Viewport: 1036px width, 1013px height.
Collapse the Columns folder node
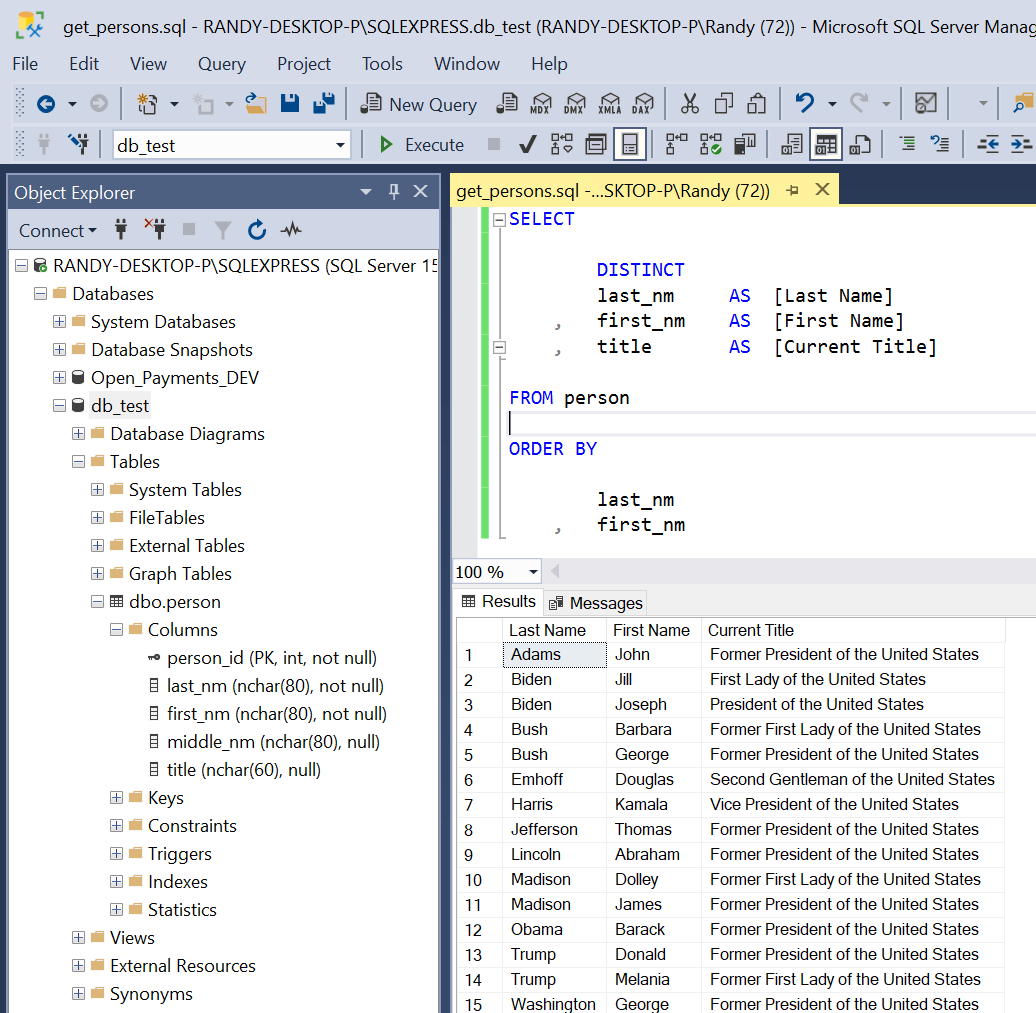point(117,630)
